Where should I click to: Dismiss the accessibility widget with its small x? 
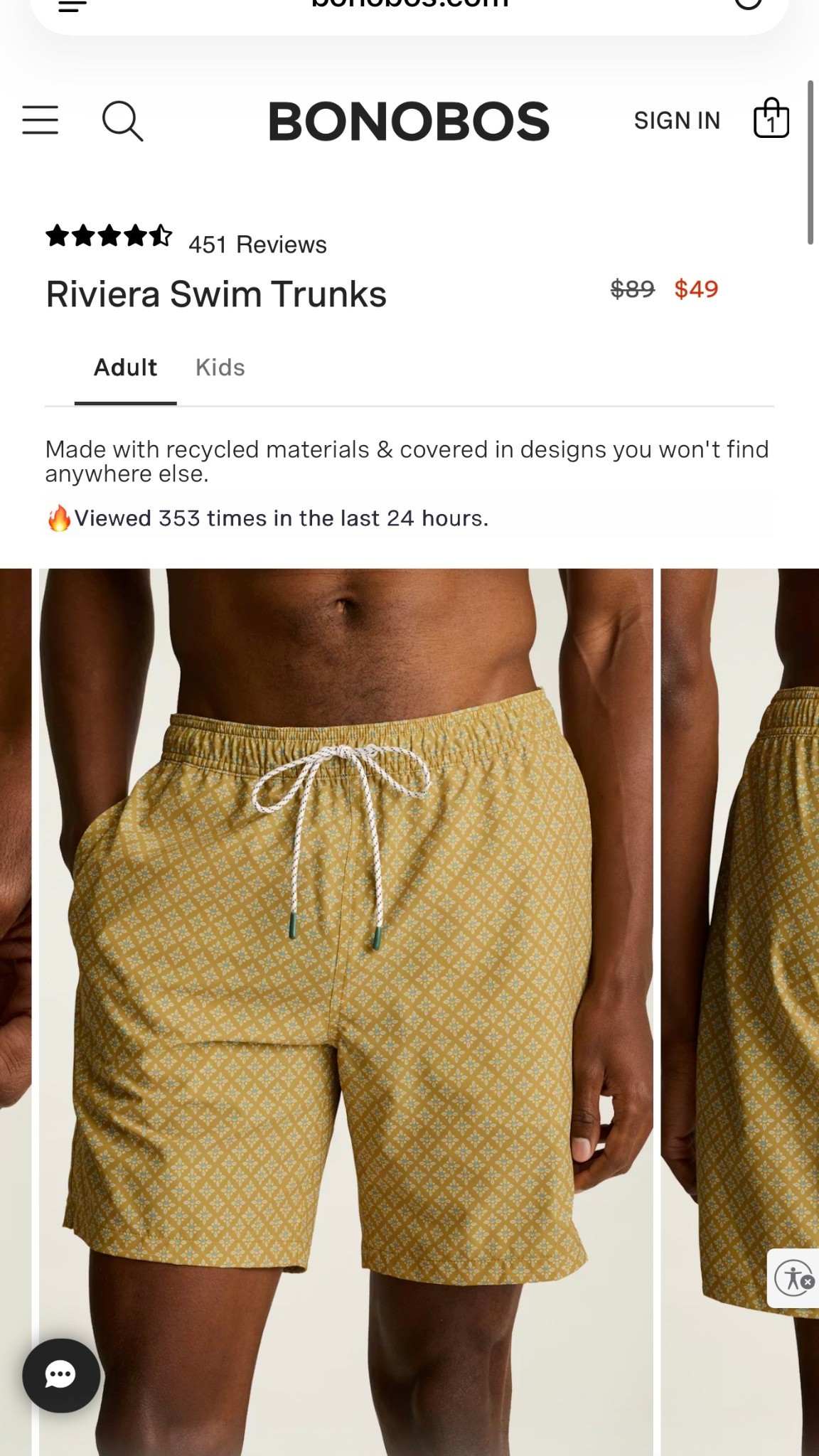pos(808,1282)
